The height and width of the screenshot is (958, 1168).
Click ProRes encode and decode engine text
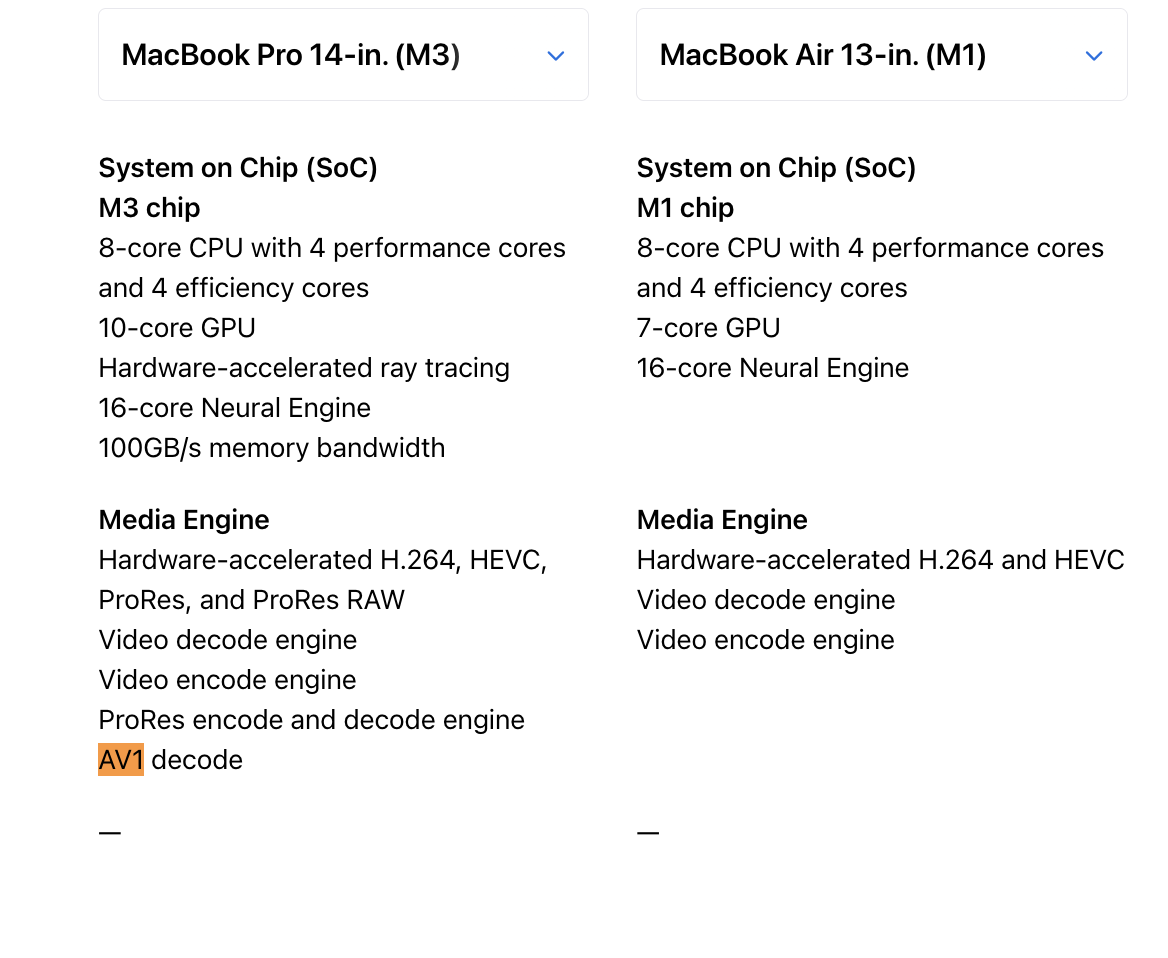click(311, 720)
